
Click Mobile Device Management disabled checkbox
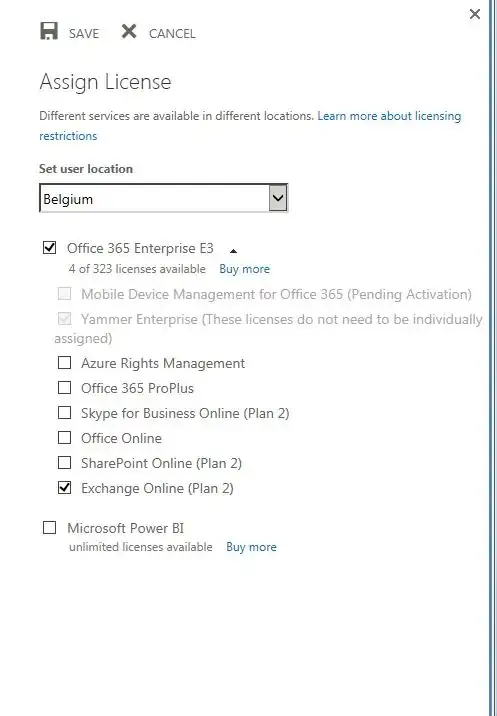(64, 293)
